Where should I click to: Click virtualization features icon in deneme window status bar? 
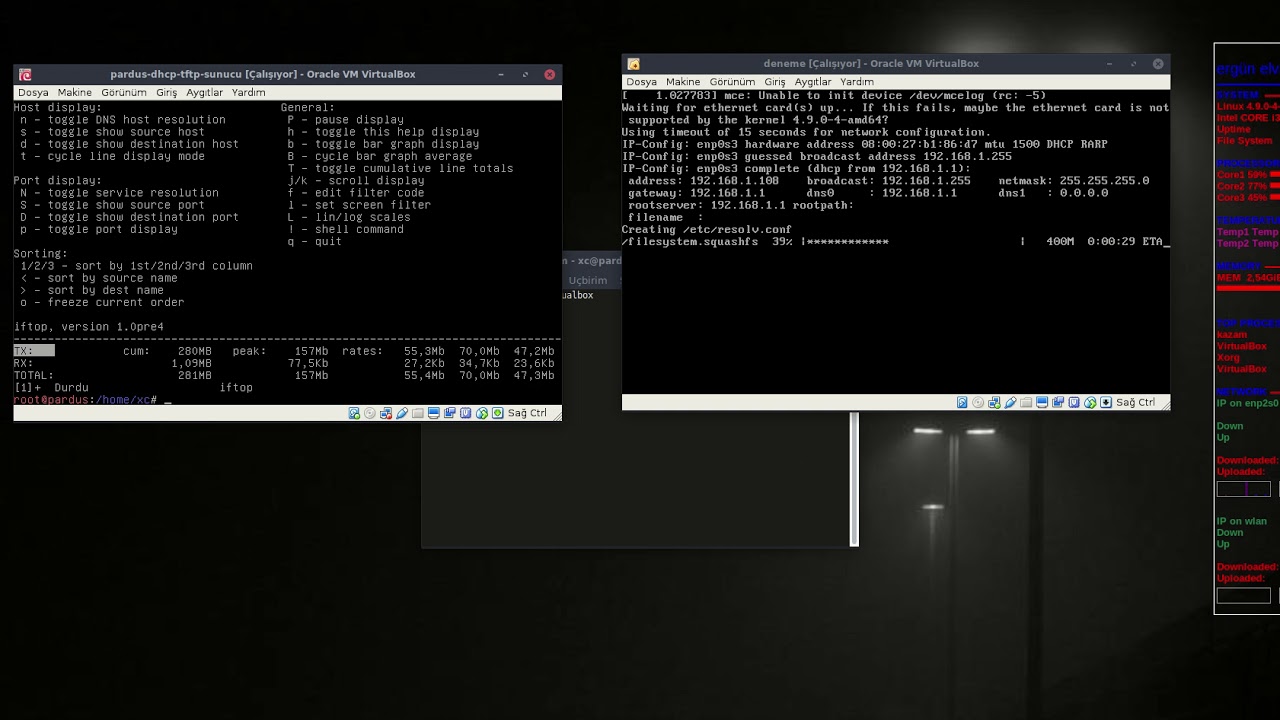coord(1074,402)
